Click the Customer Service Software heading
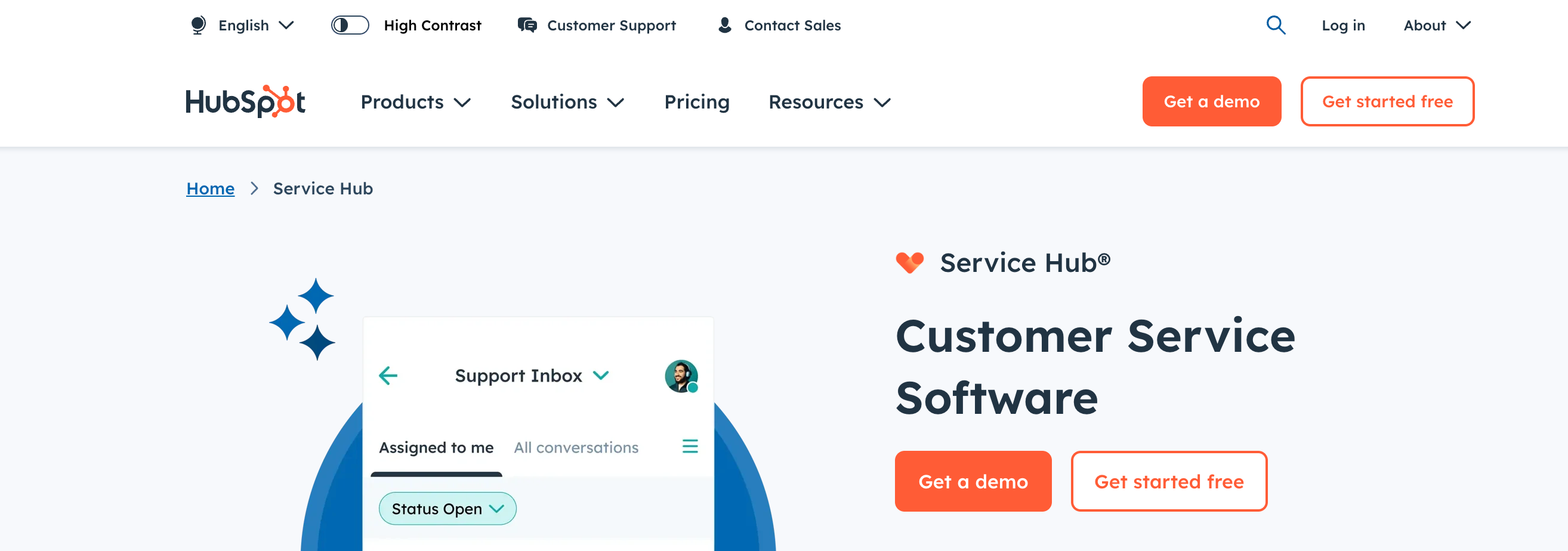Screen dimensions: 1568x551 click(1095, 367)
